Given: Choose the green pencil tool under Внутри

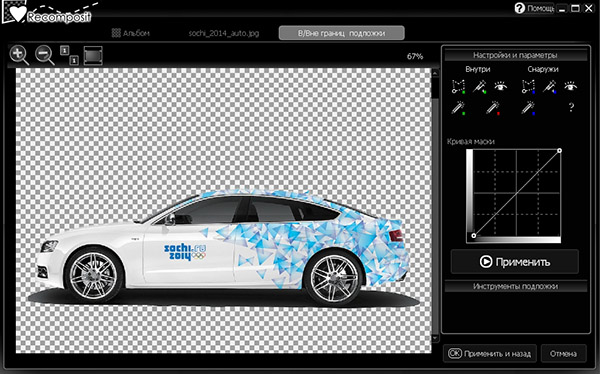Looking at the screenshot, I should 458,108.
